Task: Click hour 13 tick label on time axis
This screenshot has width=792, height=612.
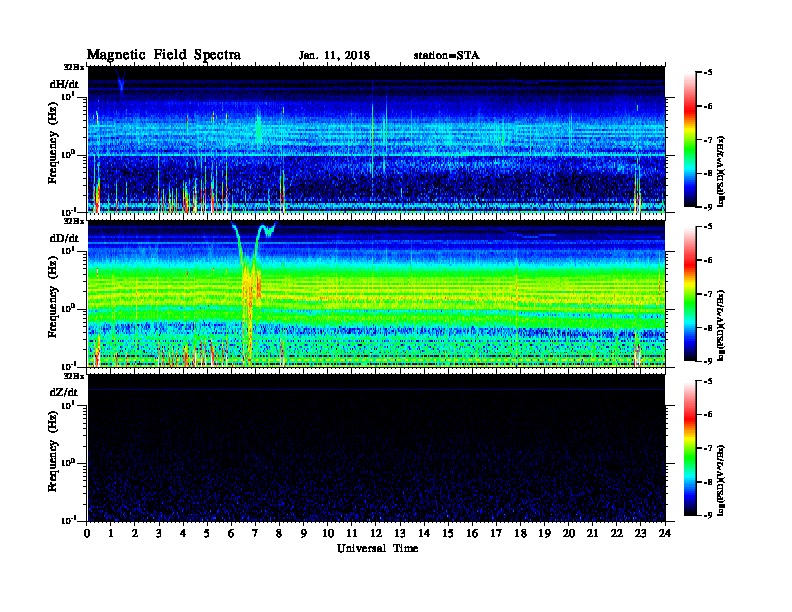Action: click(400, 534)
